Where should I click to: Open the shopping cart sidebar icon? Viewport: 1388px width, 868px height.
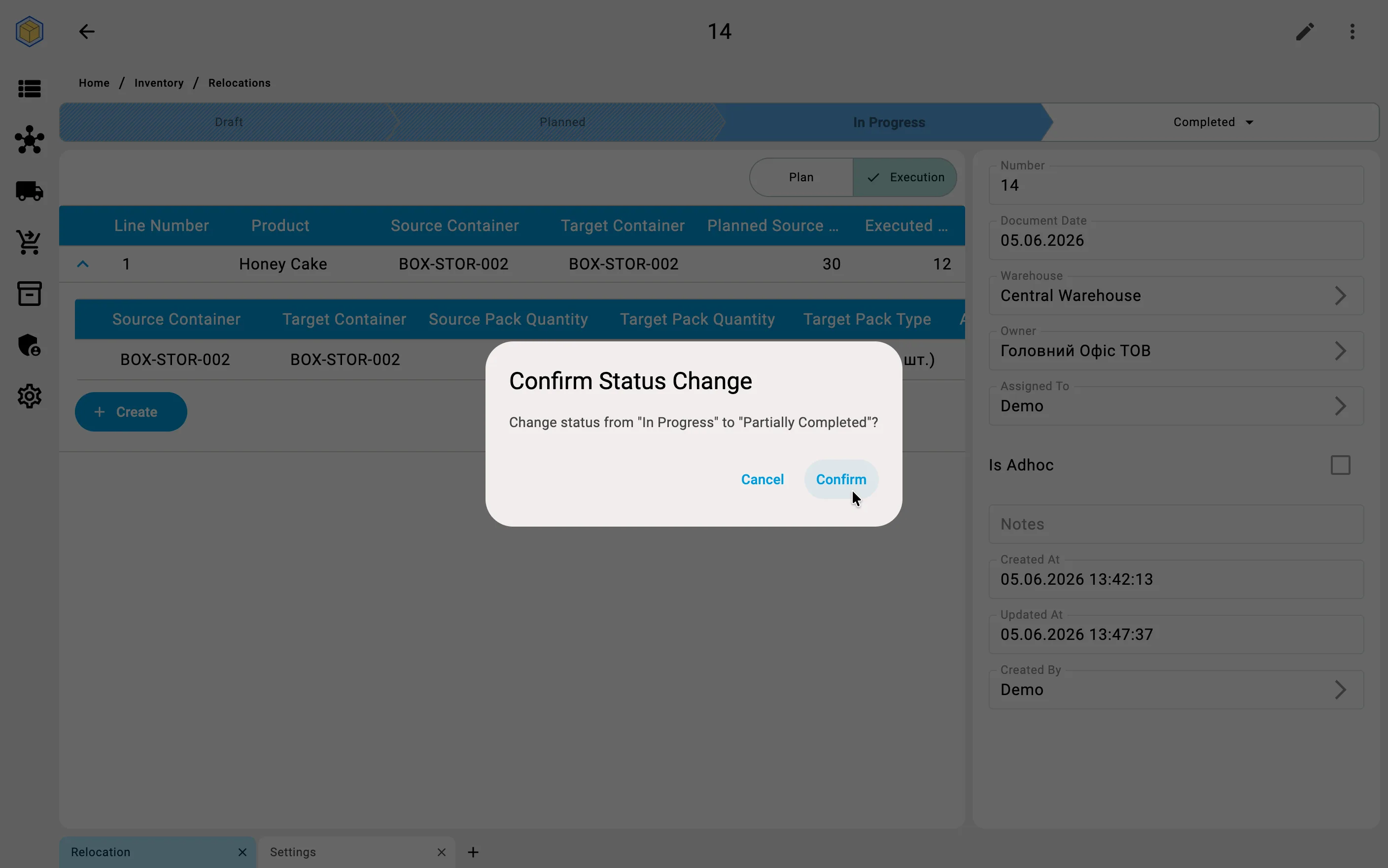point(29,242)
